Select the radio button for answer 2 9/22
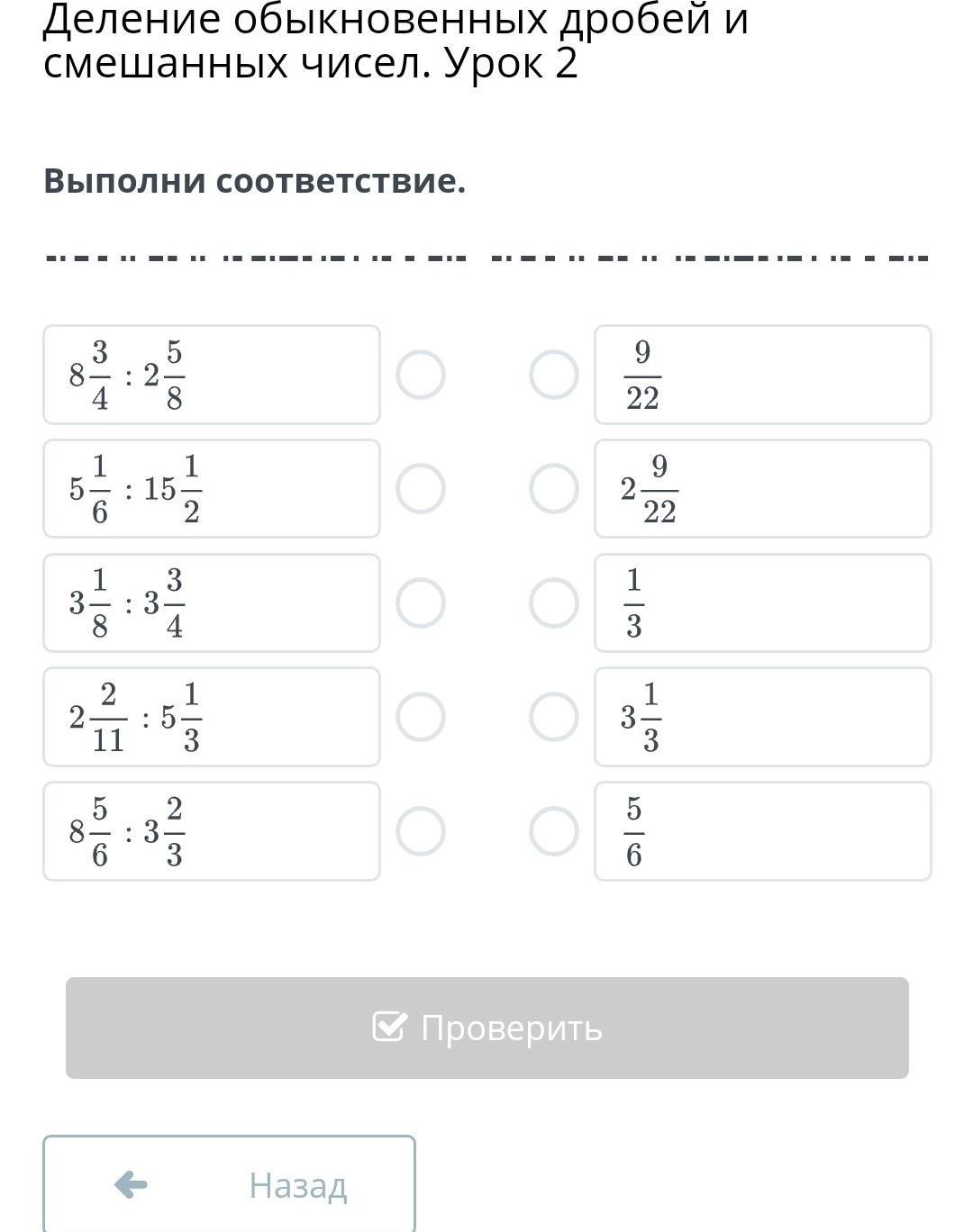973x1232 pixels. tap(554, 489)
